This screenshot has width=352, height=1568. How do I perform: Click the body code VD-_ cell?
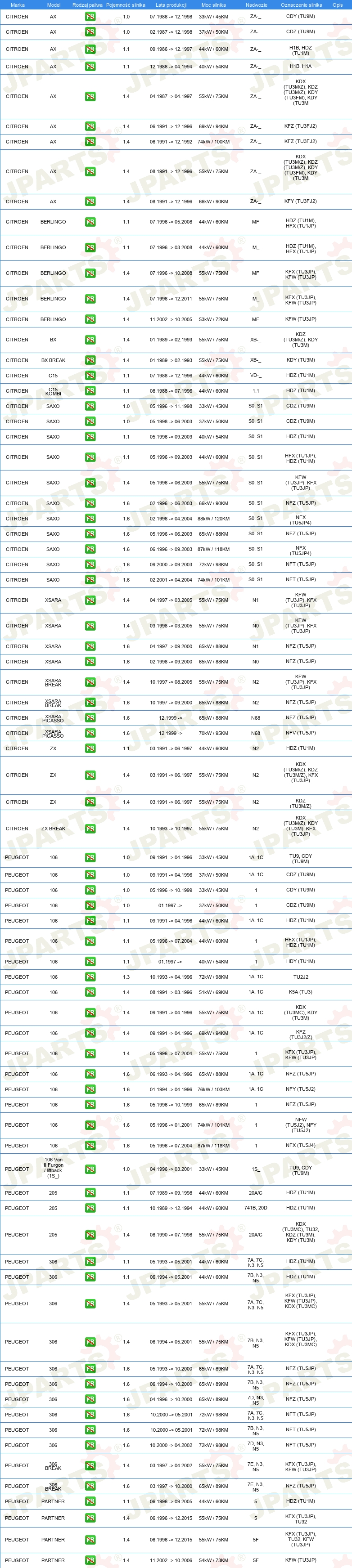click(256, 376)
